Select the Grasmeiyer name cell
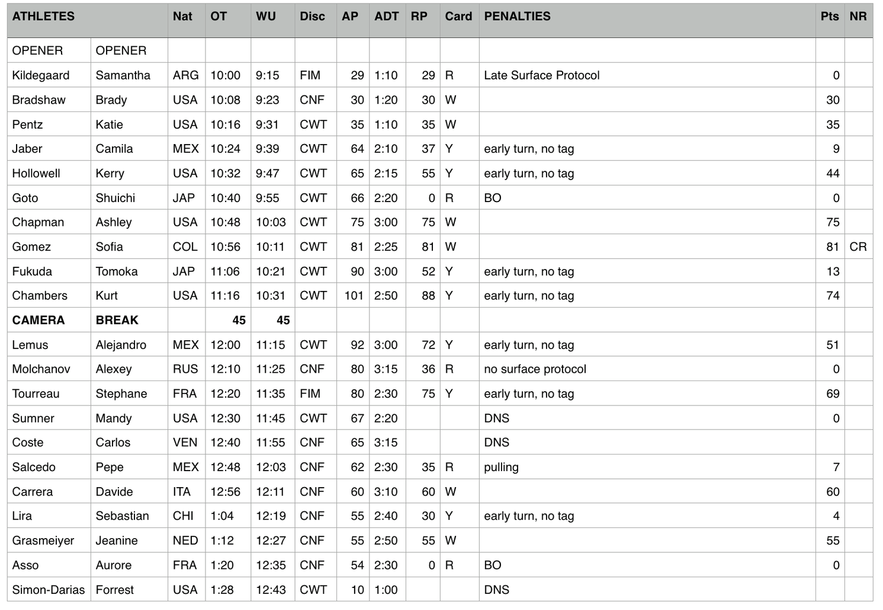883x610 pixels. click(43, 541)
